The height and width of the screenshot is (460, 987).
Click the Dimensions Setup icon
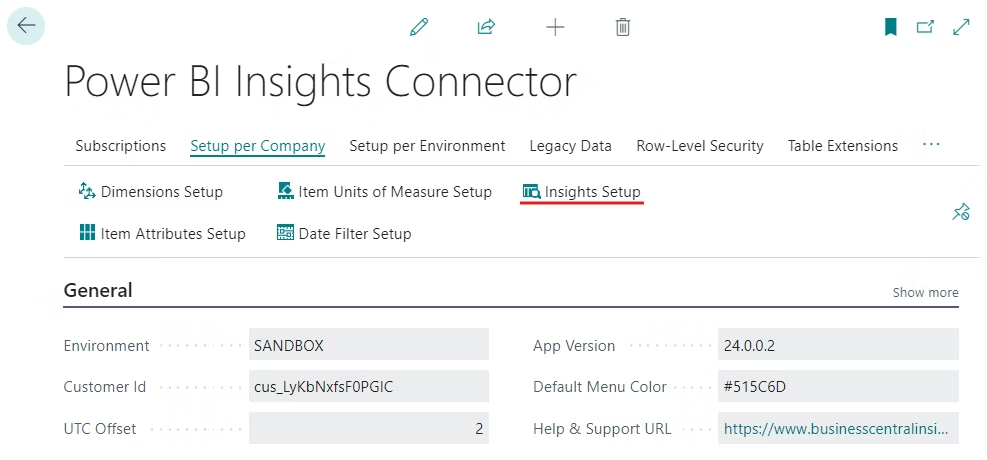point(87,191)
